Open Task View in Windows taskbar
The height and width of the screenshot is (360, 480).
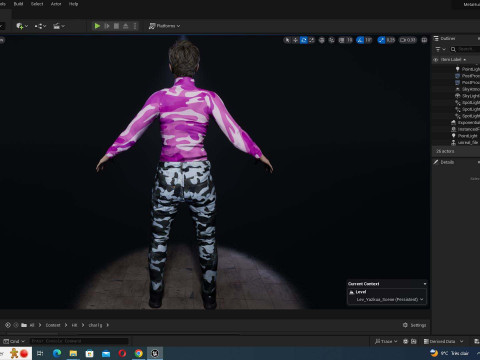(40, 353)
